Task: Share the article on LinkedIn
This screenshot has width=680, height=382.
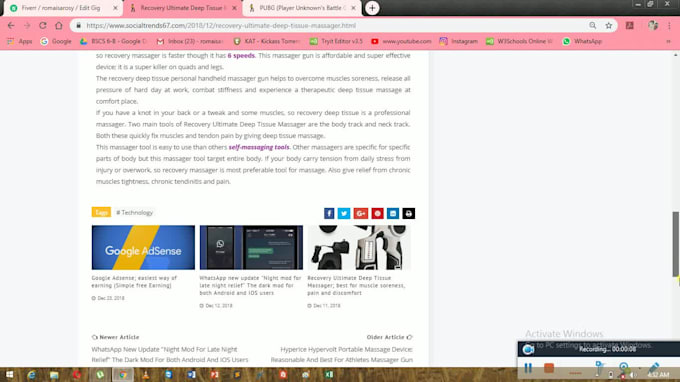Action: click(x=393, y=213)
